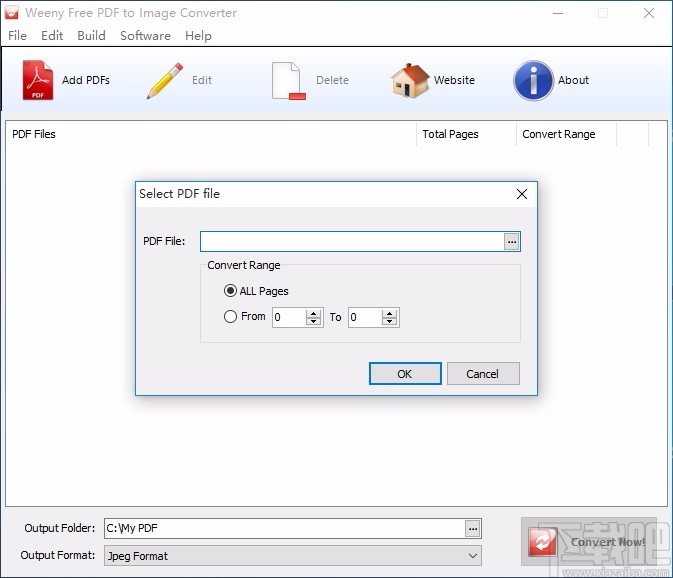Decrease the From page value
Image resolution: width=673 pixels, height=578 pixels.
pos(314,321)
